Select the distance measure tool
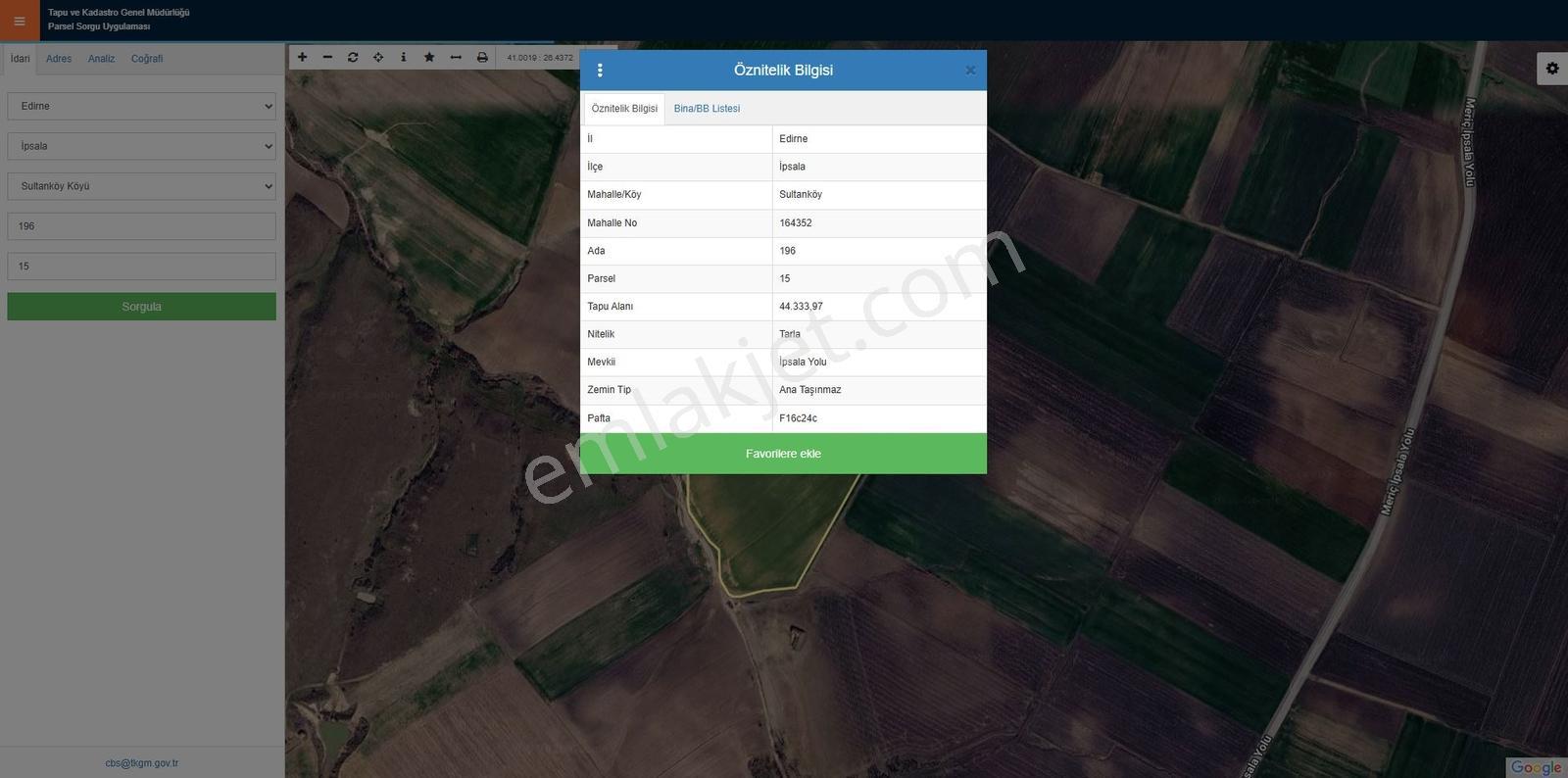Image resolution: width=1568 pixels, height=778 pixels. pos(456,58)
